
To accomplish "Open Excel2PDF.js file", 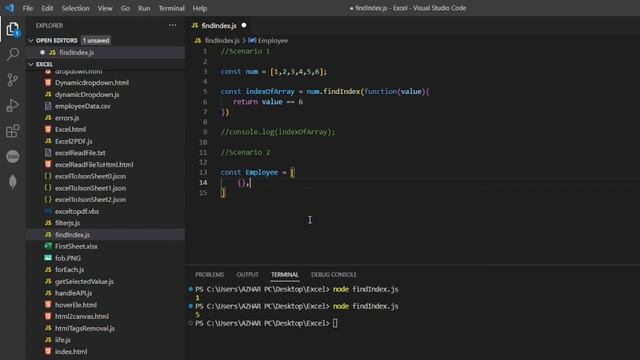I will (x=73, y=141).
